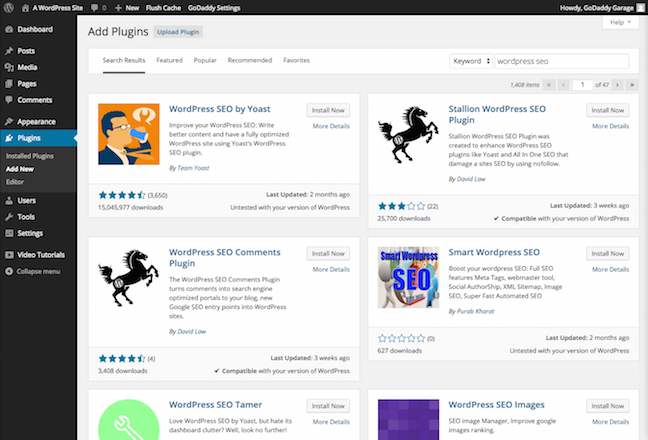Open plugin Editor submenu

coord(15,182)
